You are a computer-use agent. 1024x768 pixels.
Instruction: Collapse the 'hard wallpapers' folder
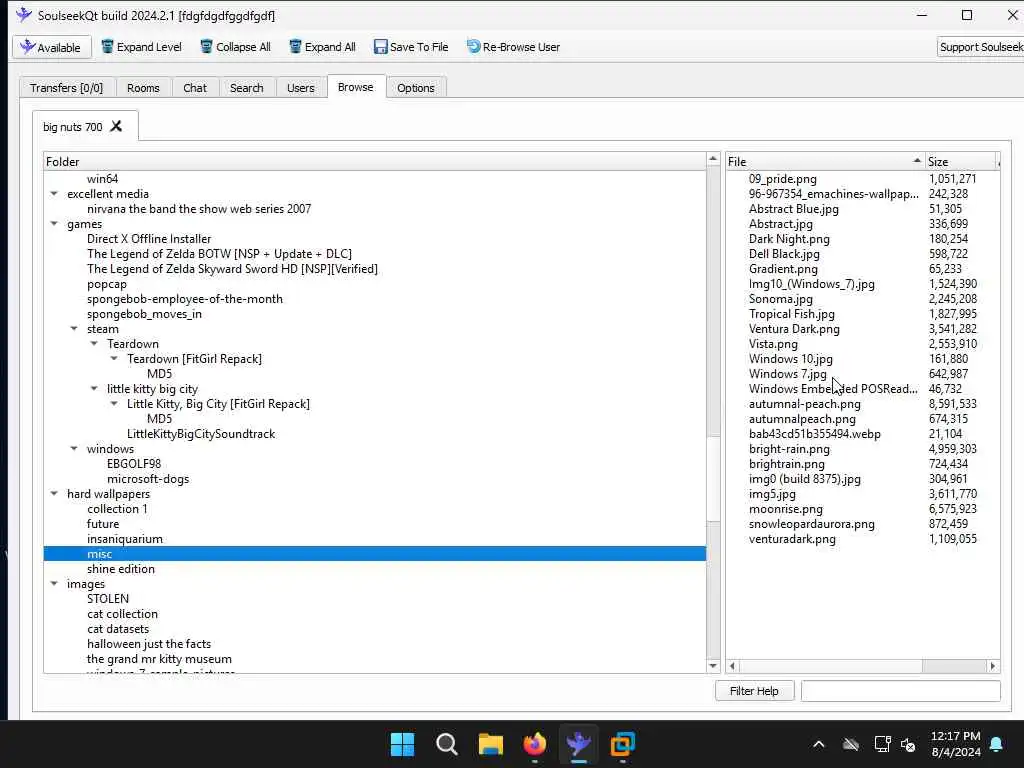click(x=54, y=494)
